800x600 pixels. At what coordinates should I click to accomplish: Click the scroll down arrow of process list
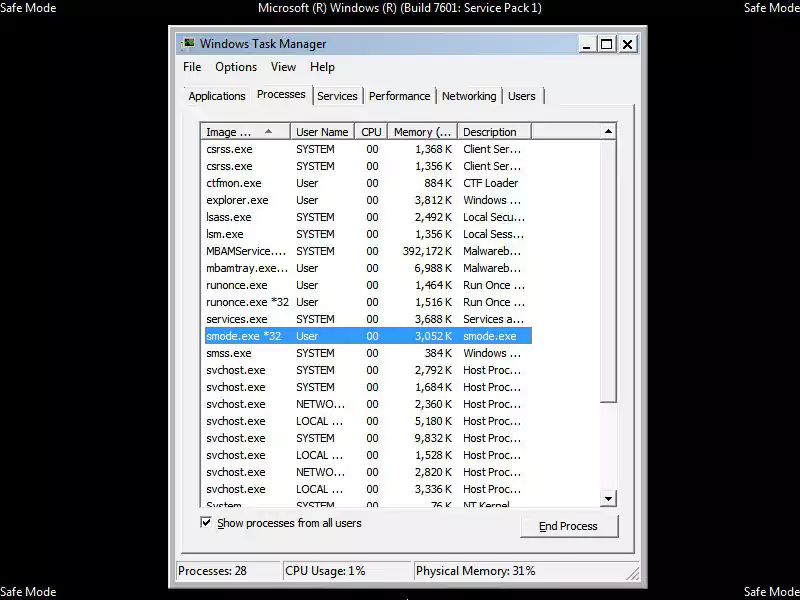pyautogui.click(x=608, y=498)
